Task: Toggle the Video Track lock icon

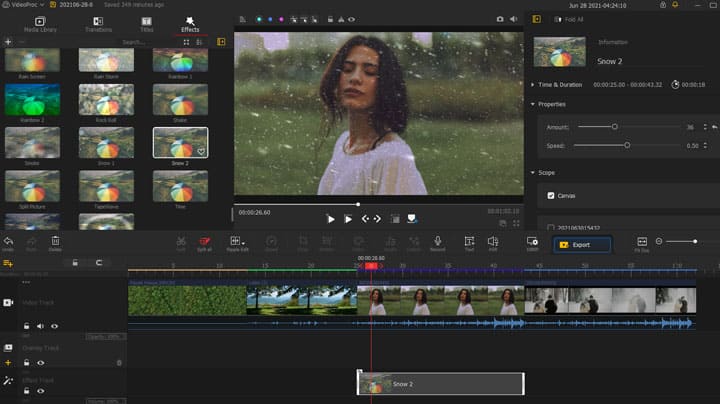Action: pos(27,326)
